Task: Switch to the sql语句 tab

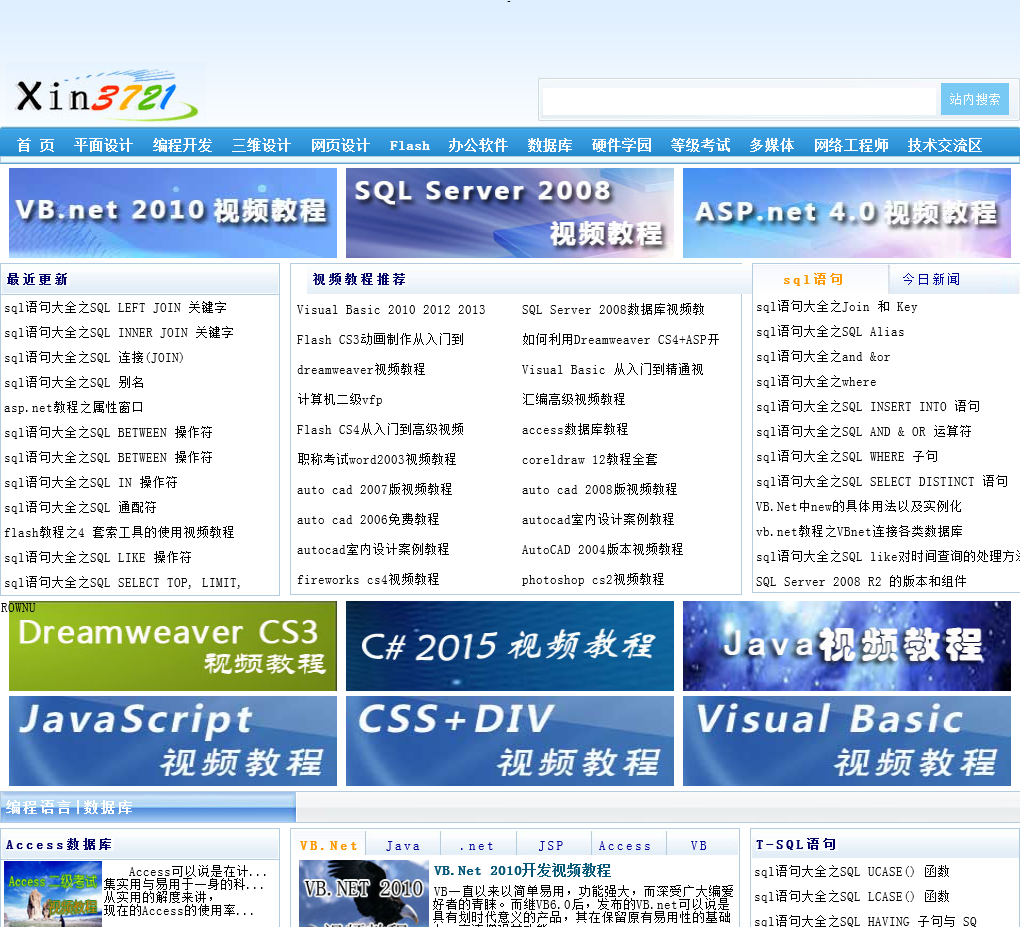Action: click(813, 280)
